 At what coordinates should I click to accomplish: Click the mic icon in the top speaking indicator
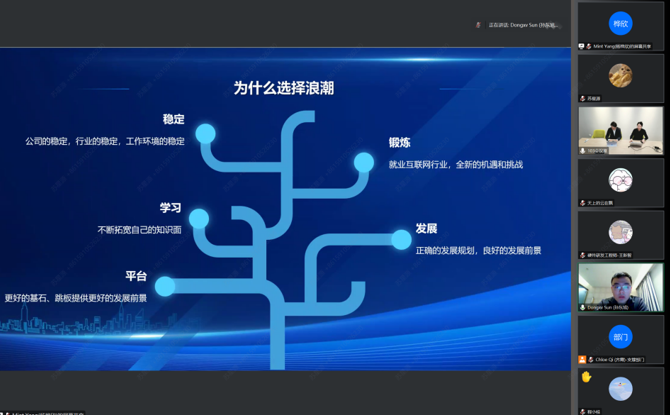coord(478,25)
